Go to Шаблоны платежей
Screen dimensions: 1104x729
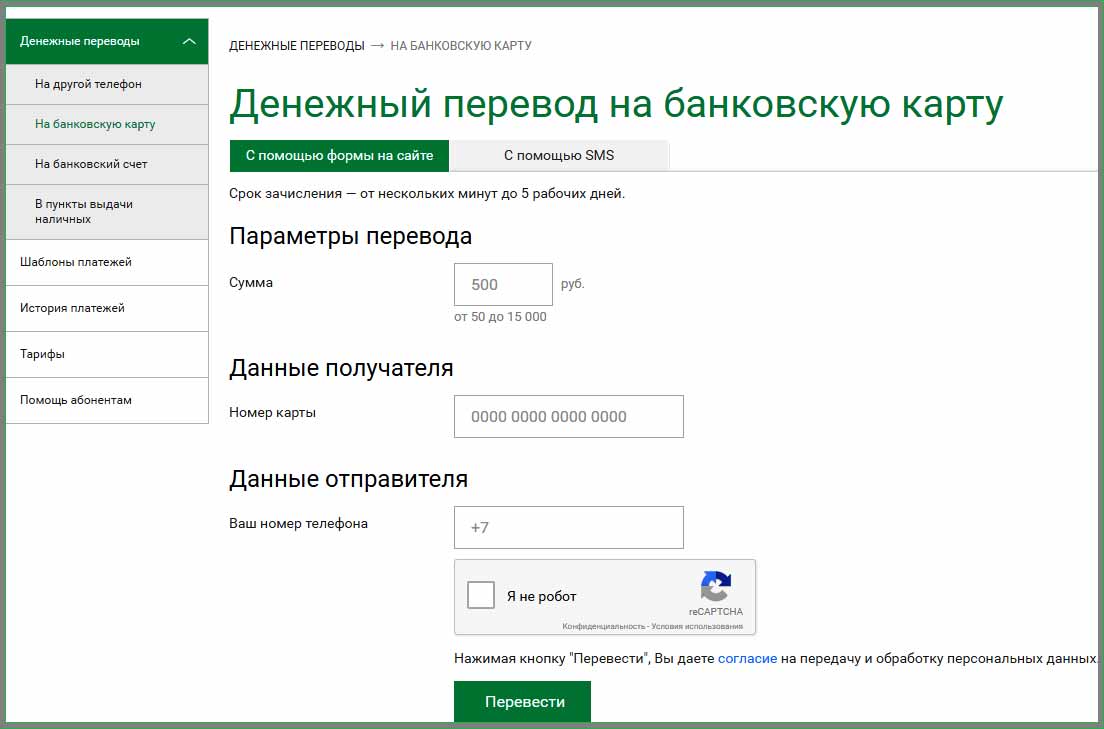107,263
